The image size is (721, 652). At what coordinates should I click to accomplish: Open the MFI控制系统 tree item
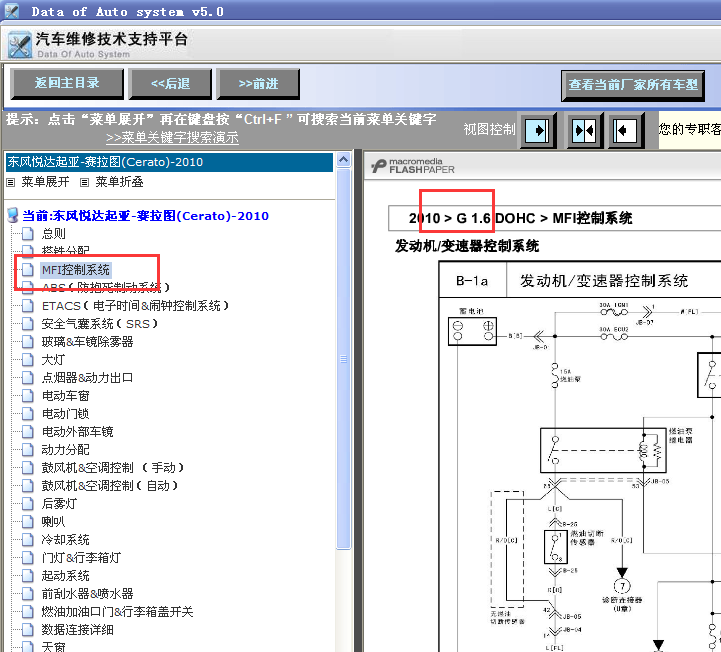click(x=76, y=269)
